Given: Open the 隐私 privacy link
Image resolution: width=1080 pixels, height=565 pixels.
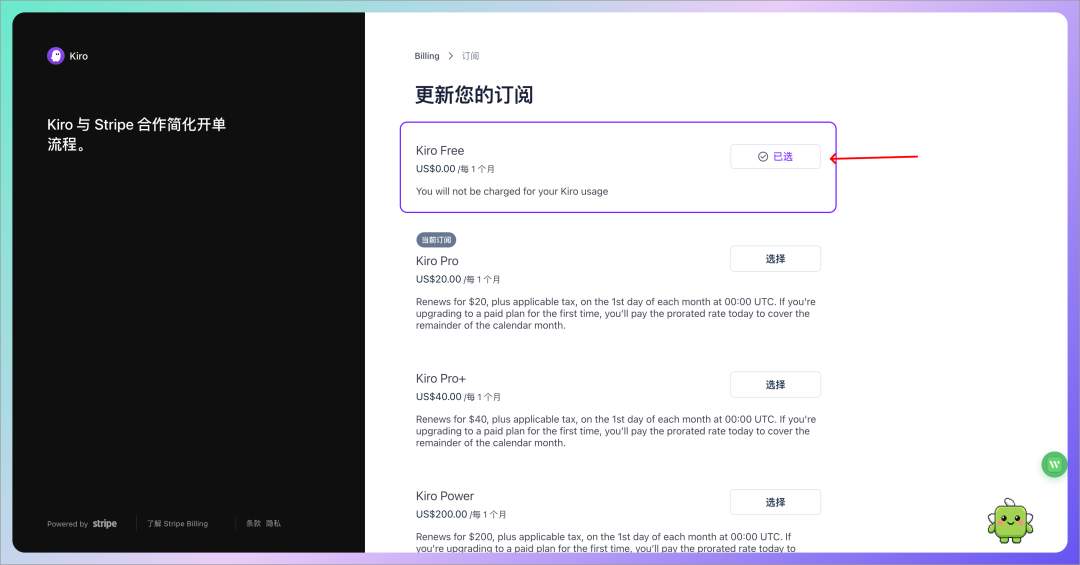Looking at the screenshot, I should (273, 524).
